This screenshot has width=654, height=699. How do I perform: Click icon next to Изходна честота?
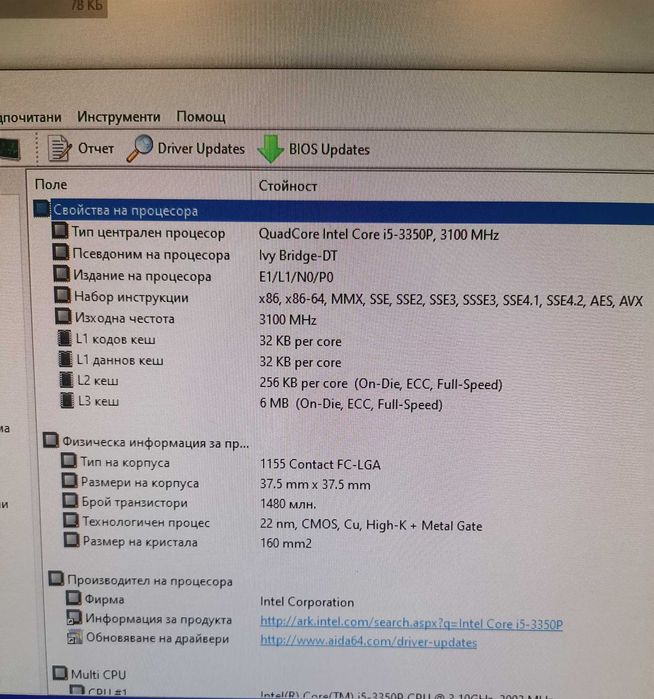click(x=63, y=316)
